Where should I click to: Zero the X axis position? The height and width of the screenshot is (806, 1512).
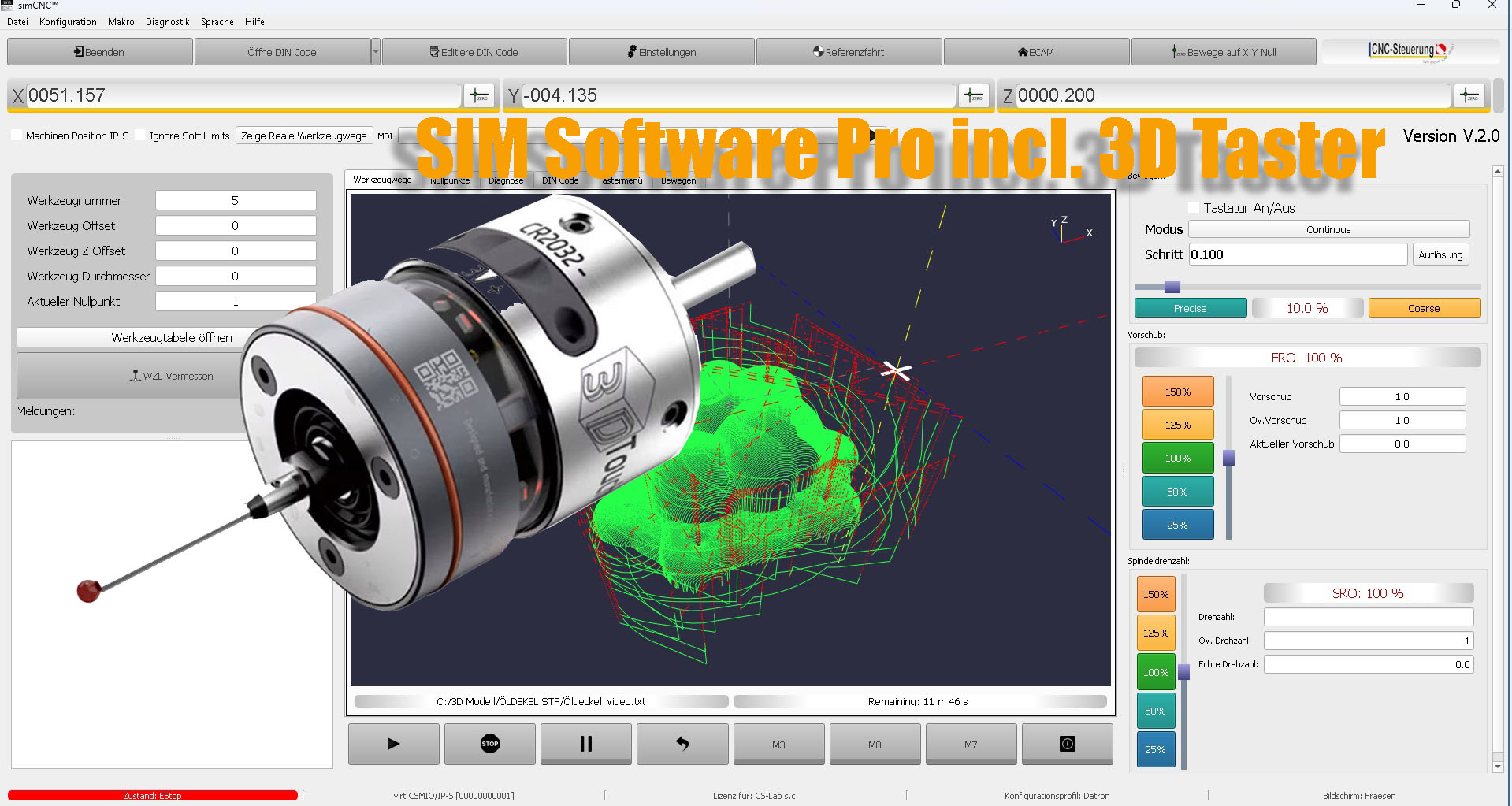[x=479, y=96]
